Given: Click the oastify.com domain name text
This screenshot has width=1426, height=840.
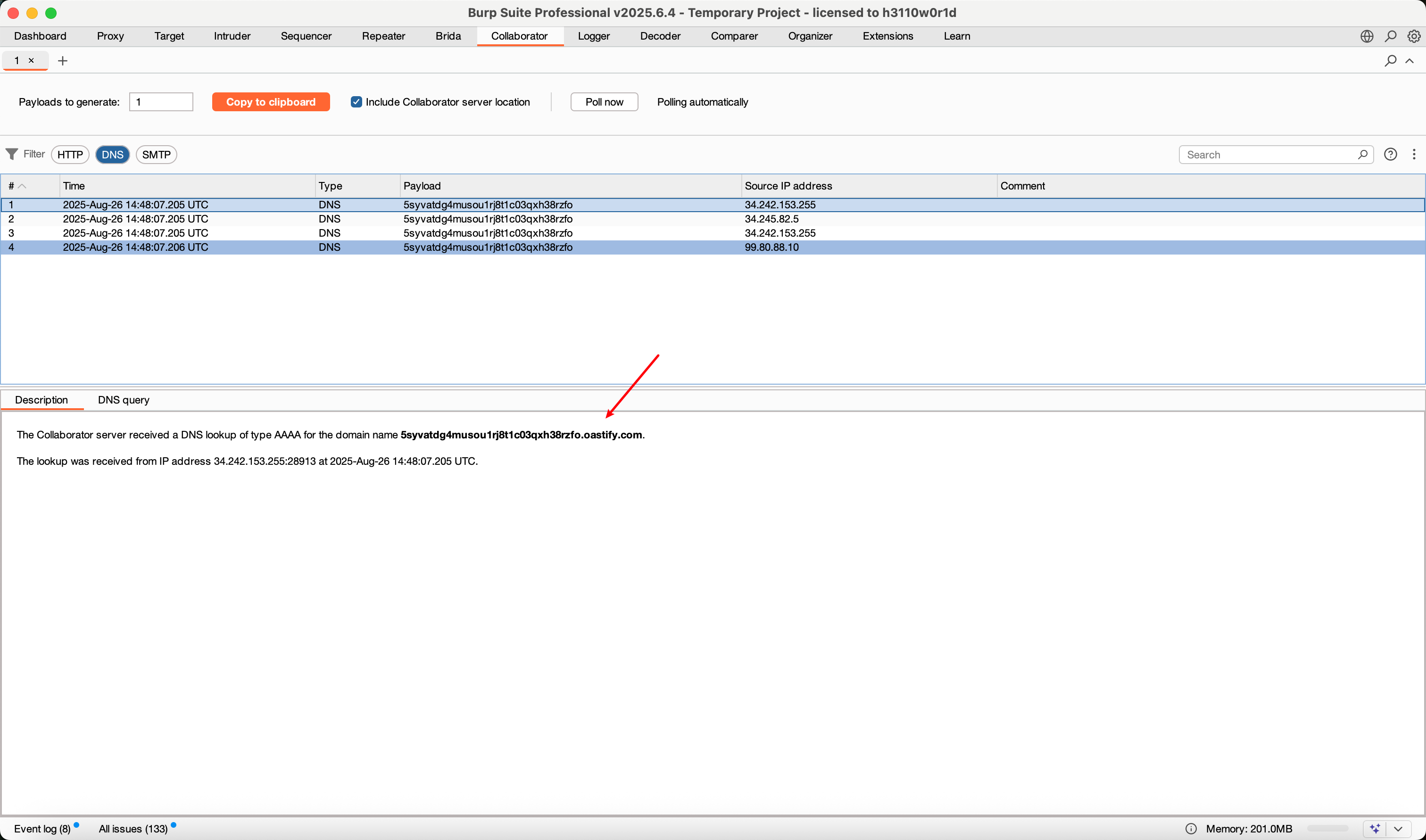Looking at the screenshot, I should (x=522, y=435).
